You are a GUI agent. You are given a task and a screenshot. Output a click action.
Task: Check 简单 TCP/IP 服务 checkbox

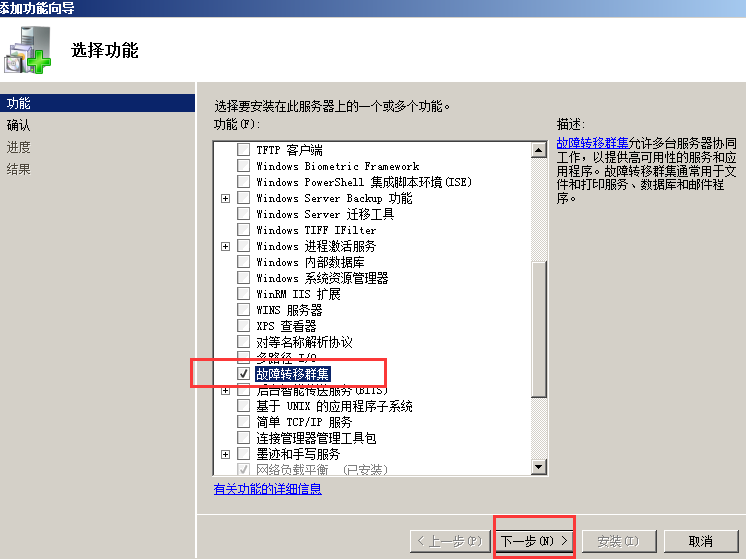(244, 422)
